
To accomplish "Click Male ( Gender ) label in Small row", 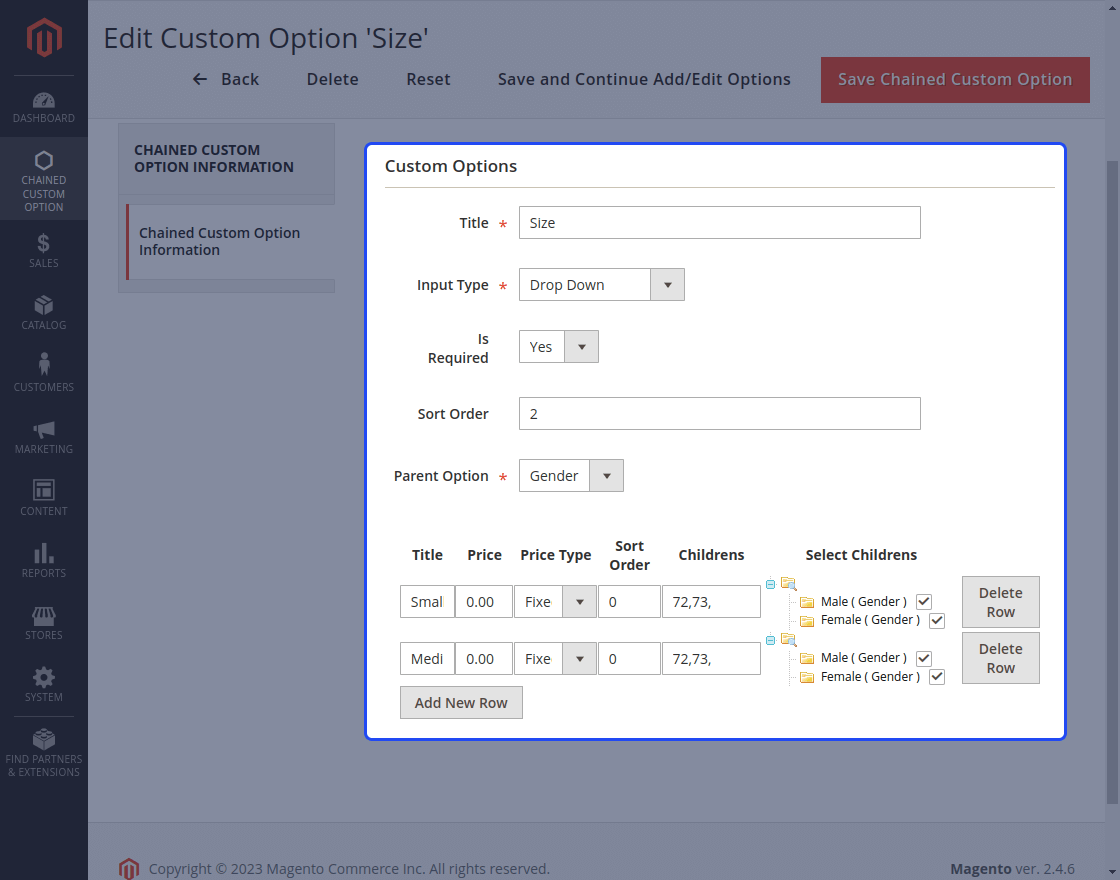I will point(864,601).
